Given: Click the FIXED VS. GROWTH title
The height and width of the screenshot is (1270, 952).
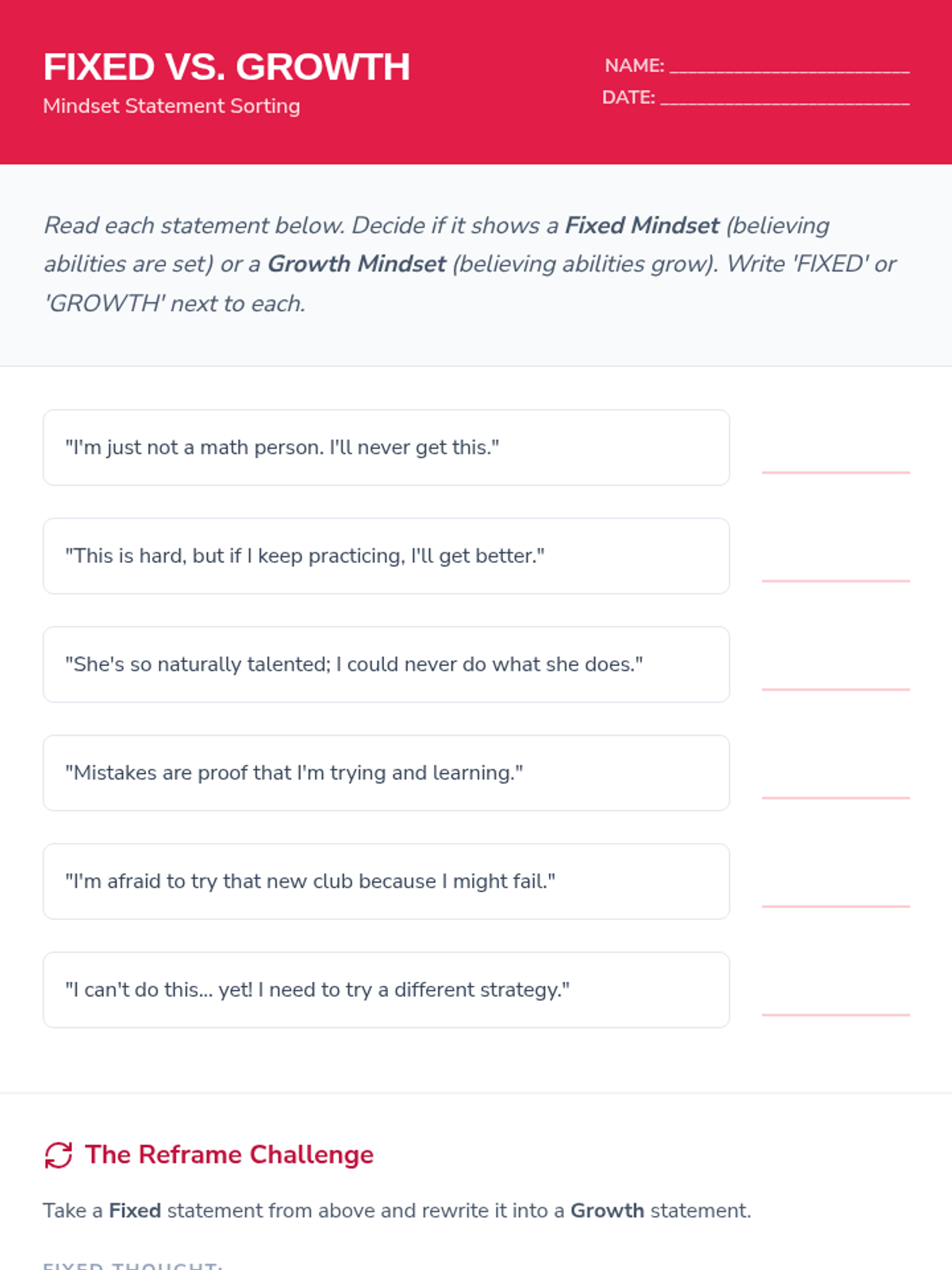Looking at the screenshot, I should [x=227, y=67].
